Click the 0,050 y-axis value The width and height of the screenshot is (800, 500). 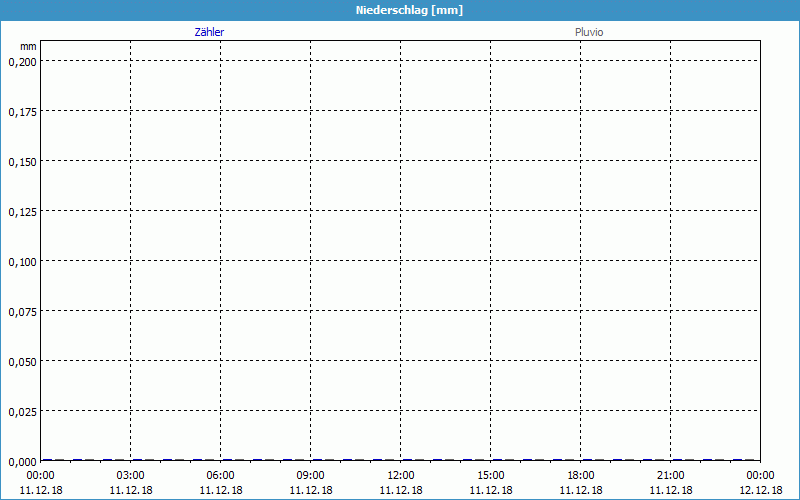[22, 362]
